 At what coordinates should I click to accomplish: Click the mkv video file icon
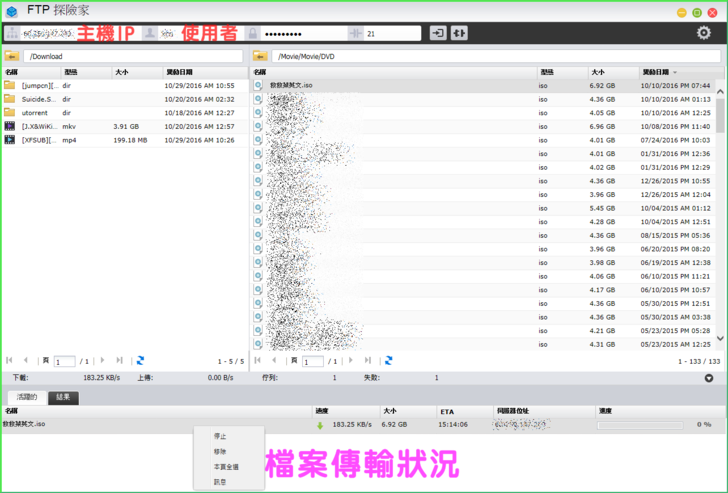[x=10, y=127]
